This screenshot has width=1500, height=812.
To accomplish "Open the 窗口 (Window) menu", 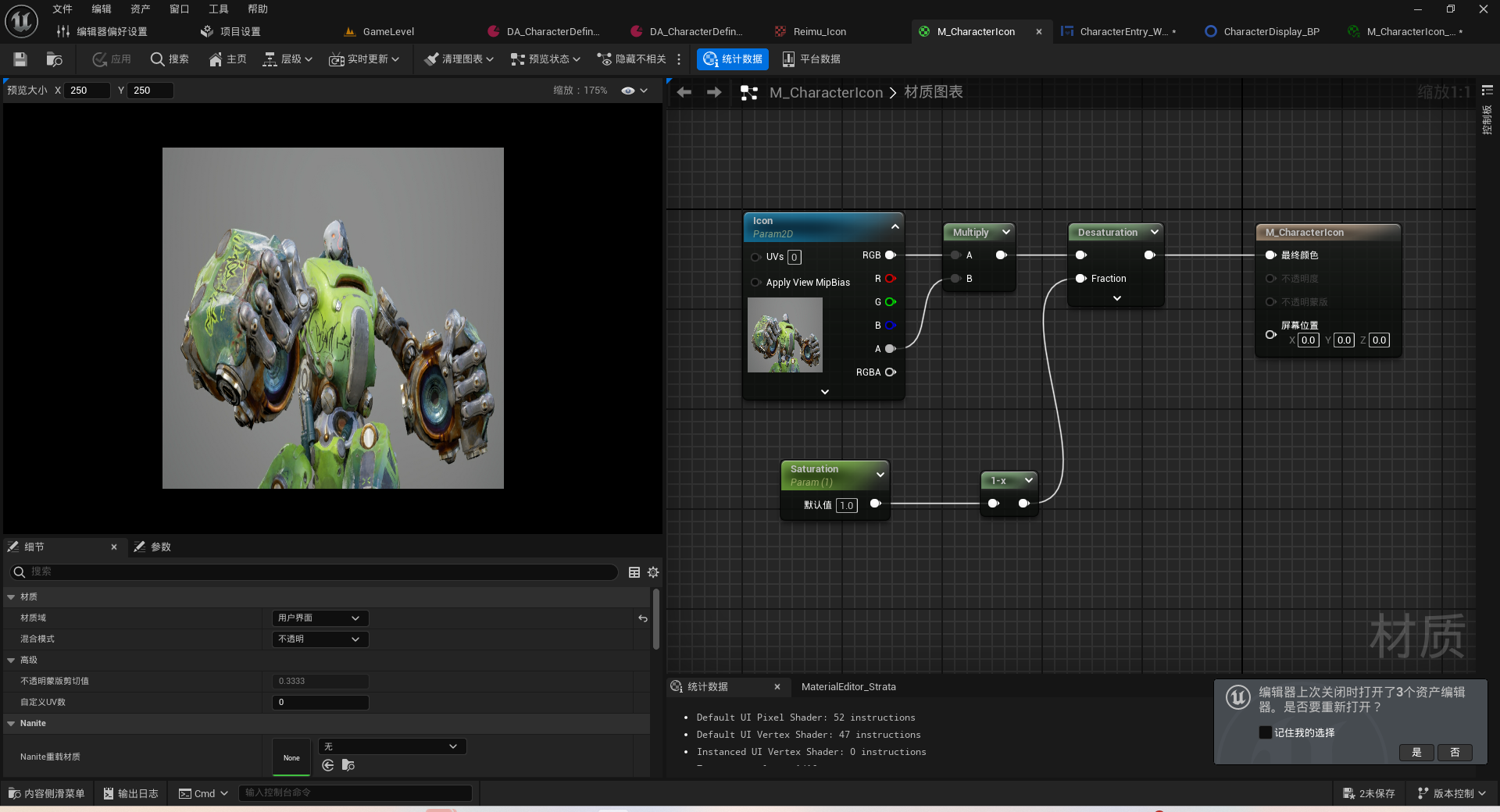I will click(x=180, y=9).
